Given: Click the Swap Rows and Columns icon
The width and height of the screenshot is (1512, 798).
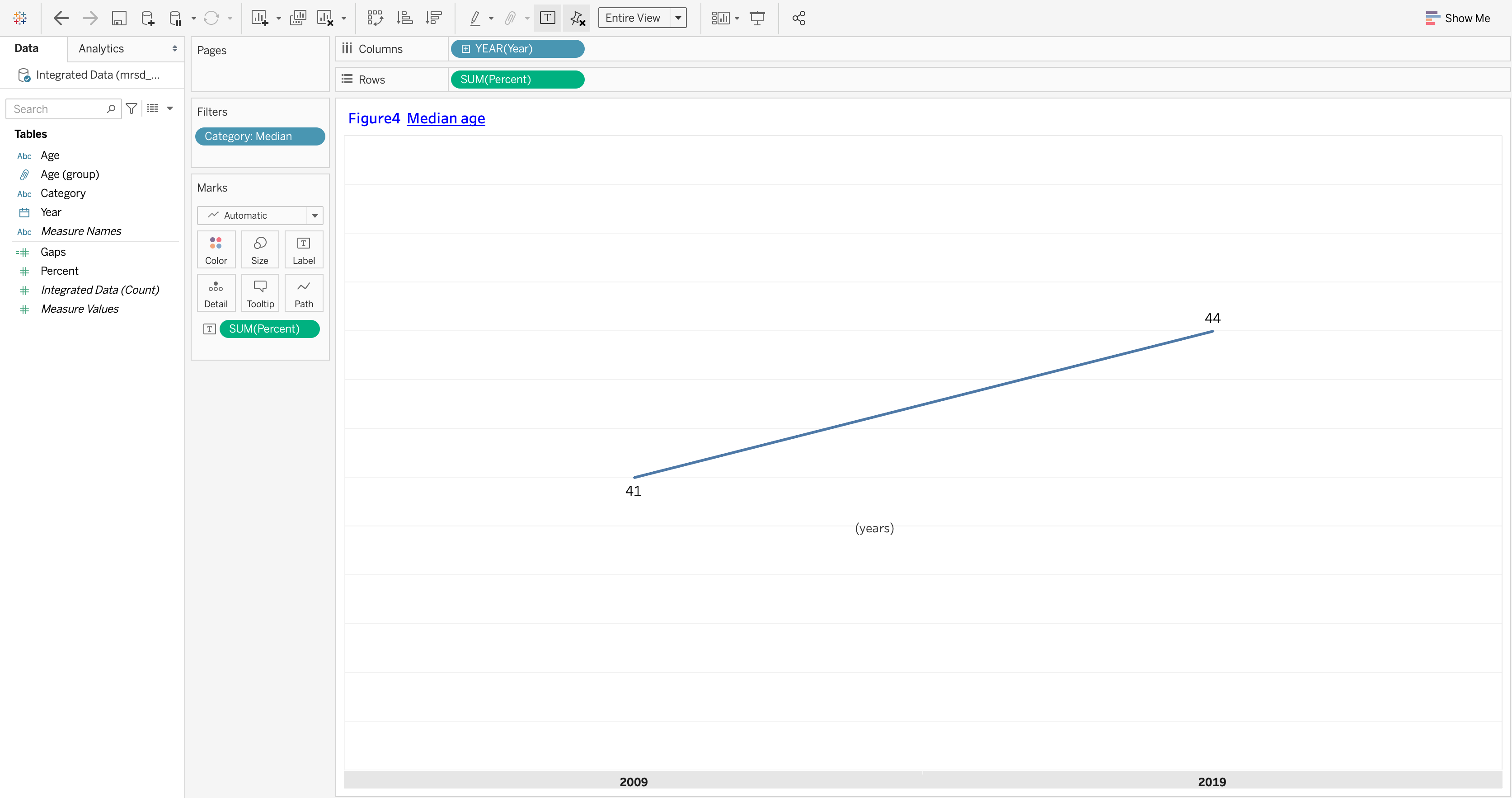Looking at the screenshot, I should [375, 18].
